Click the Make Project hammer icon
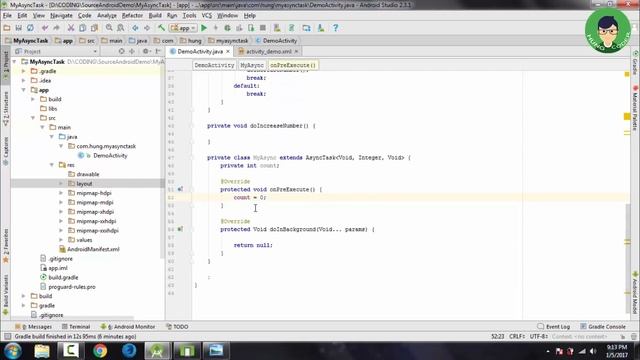Screen dimensions: 640x360 162,28
